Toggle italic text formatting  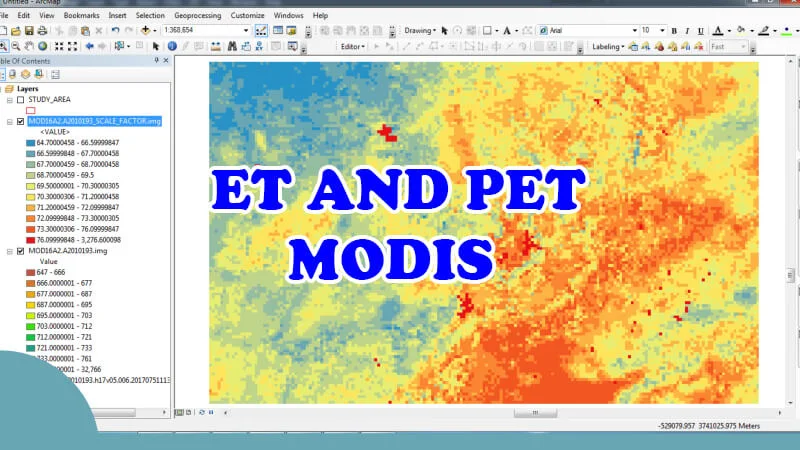(x=687, y=31)
